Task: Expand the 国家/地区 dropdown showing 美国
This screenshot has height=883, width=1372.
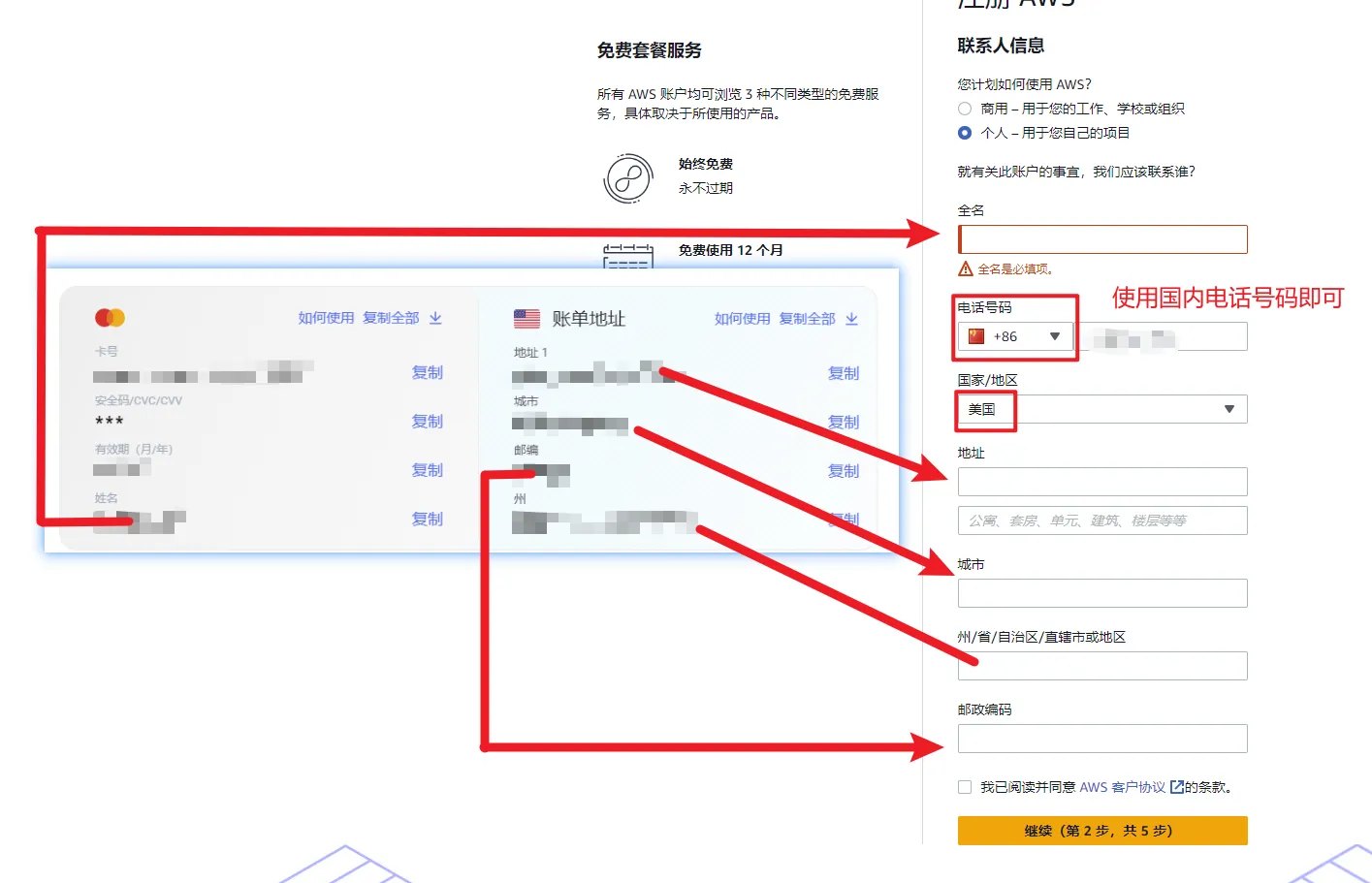Action: (1101, 409)
